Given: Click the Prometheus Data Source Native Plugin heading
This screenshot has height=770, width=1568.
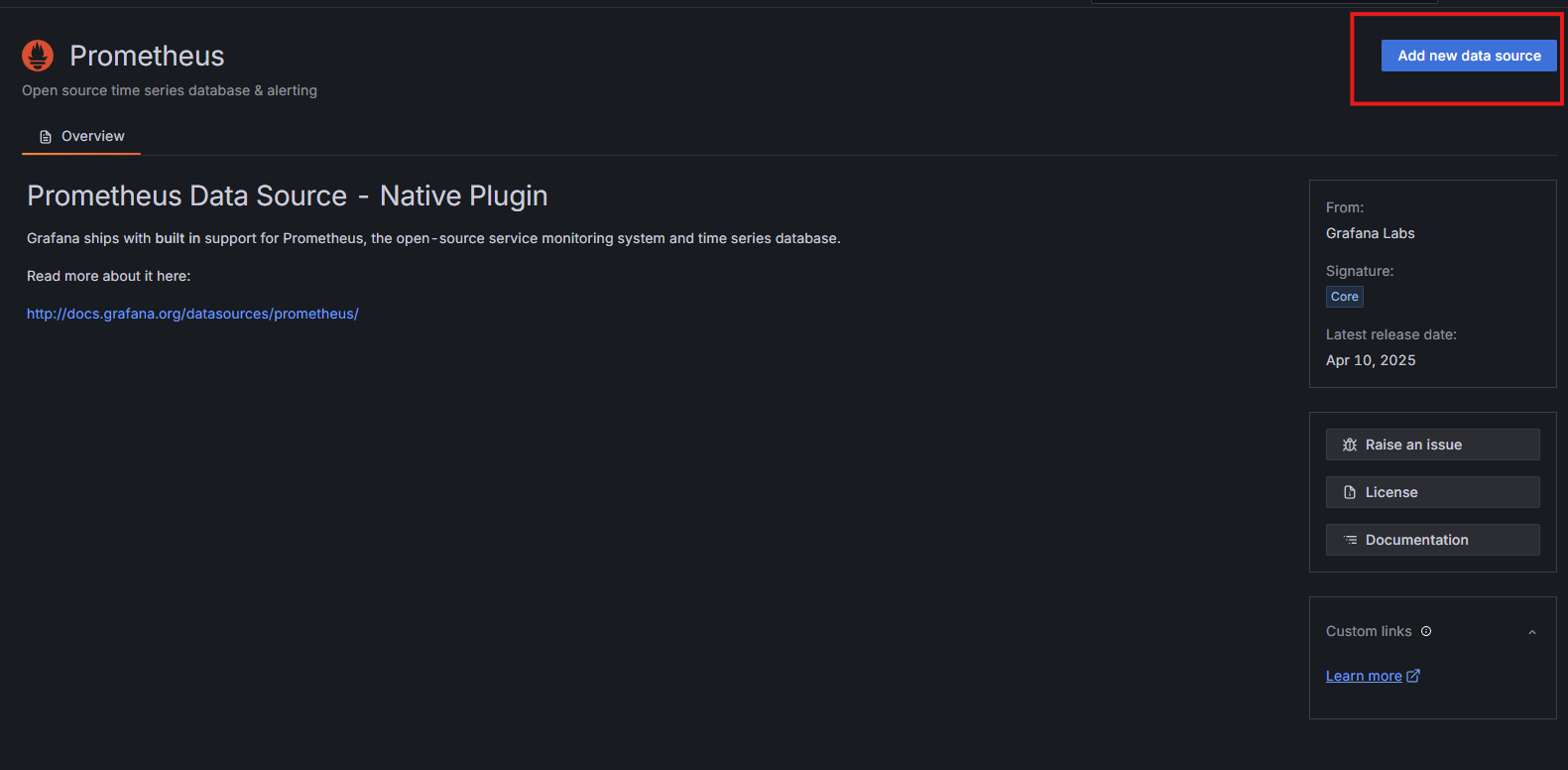Looking at the screenshot, I should [x=287, y=195].
